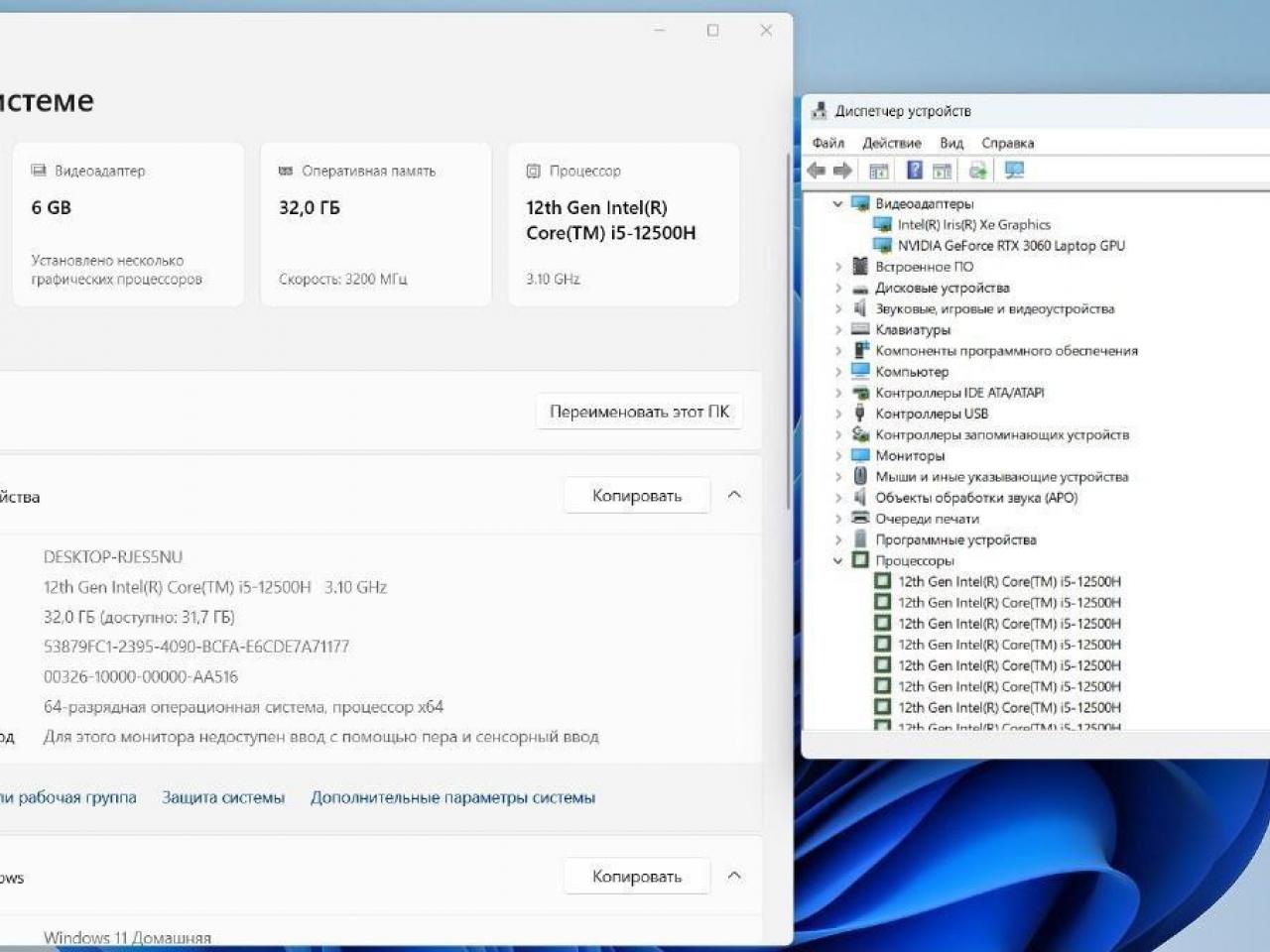Screen dimensions: 1270x952
Task: Open Help via the blue question-mark icon
Action: (915, 171)
